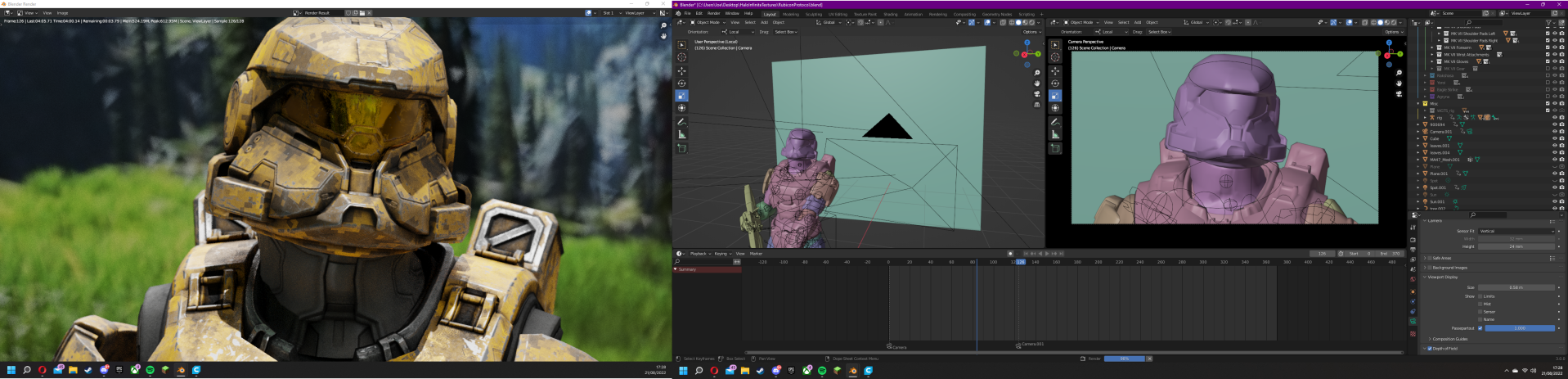Switch to the Geometry Nodes workspace tab
The height and width of the screenshot is (379, 1568).
pos(997,14)
